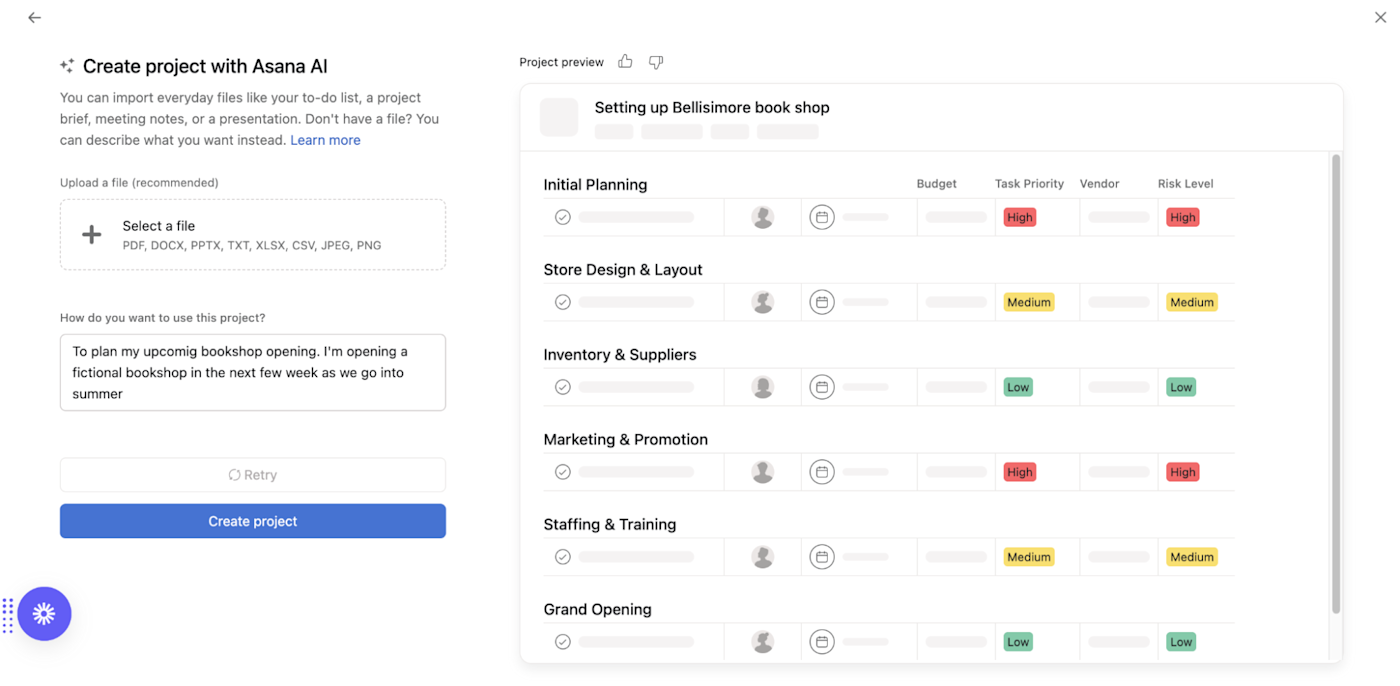This screenshot has height=686, width=1400.
Task: Click the Marketing & Promotion section heading
Action: (x=626, y=440)
